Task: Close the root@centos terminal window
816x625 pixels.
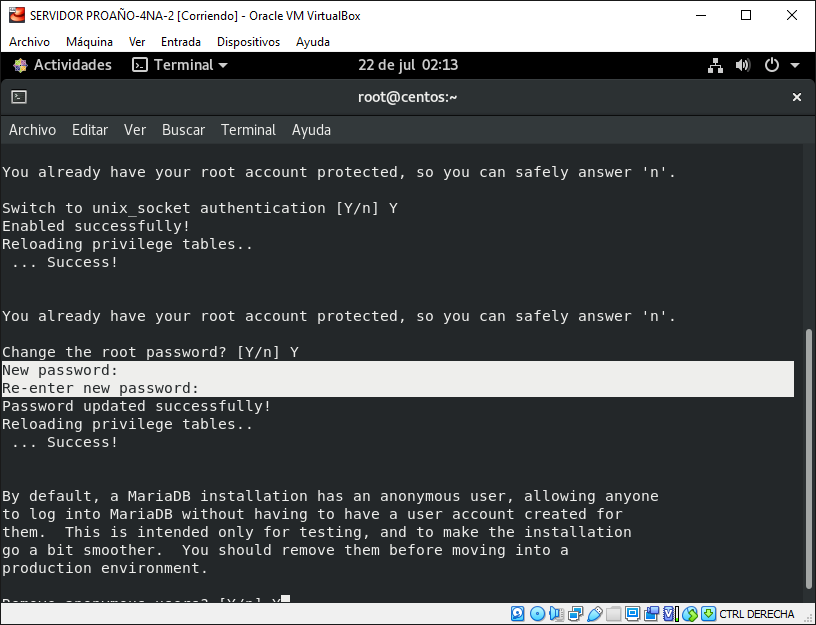Action: click(796, 97)
